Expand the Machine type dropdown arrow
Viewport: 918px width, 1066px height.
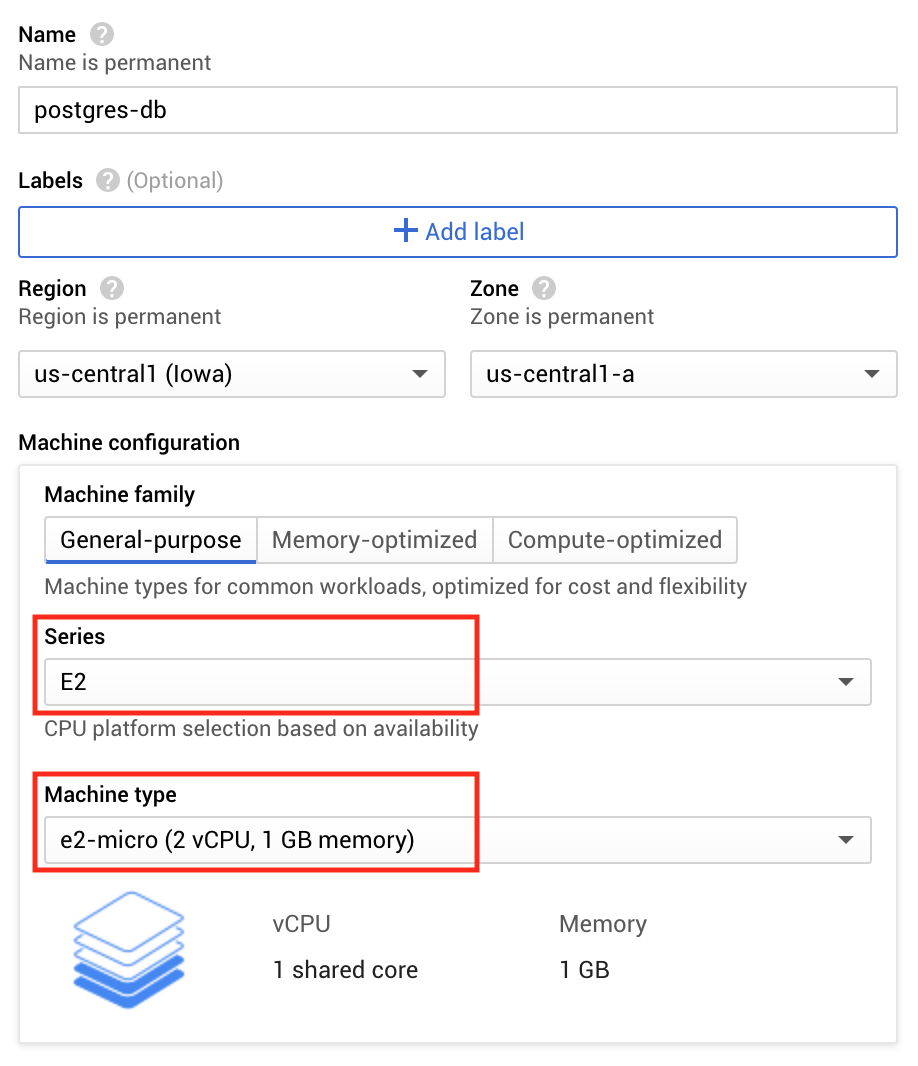[845, 840]
